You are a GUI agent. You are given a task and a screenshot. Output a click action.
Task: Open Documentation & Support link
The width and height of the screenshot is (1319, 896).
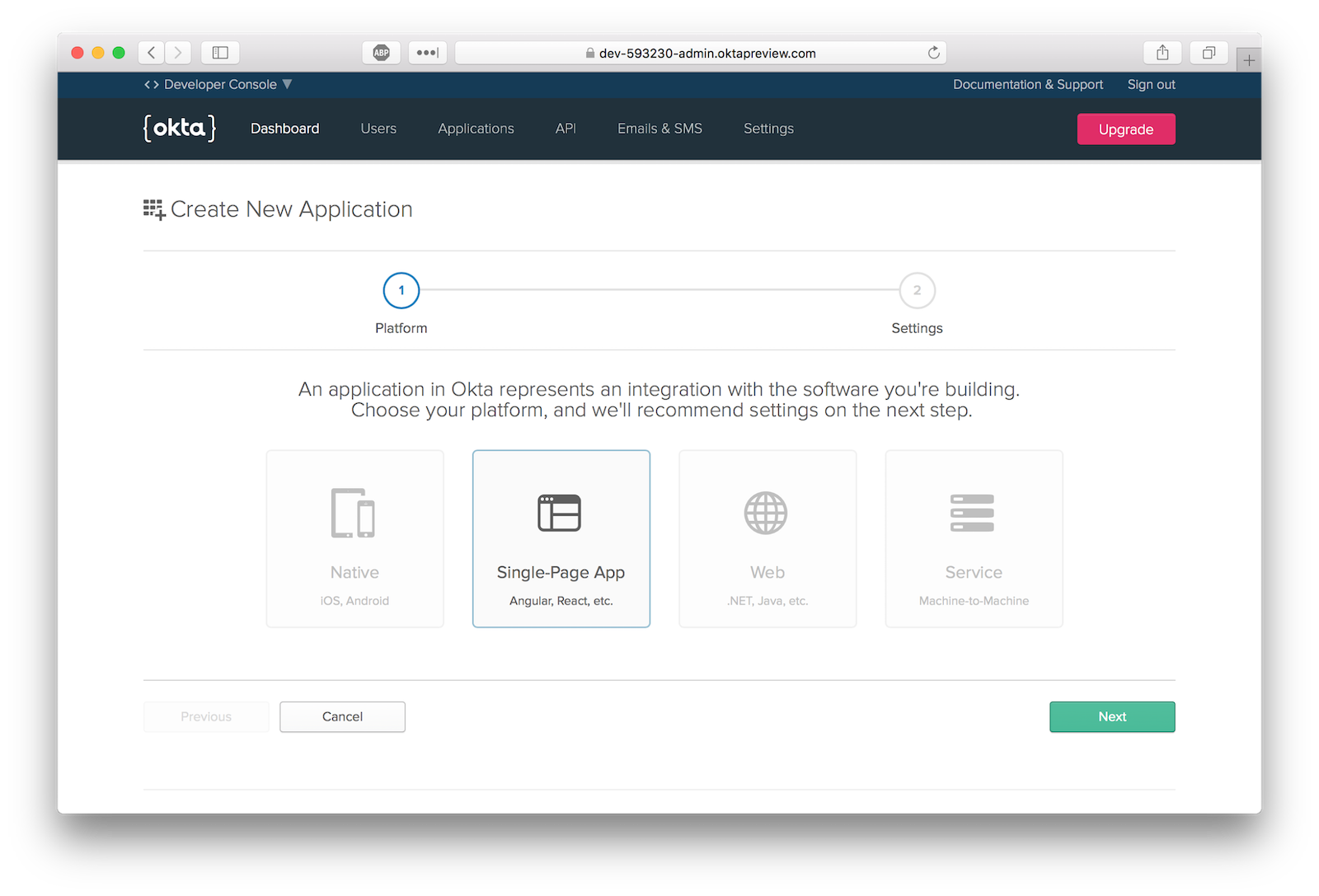pyautogui.click(x=1027, y=84)
